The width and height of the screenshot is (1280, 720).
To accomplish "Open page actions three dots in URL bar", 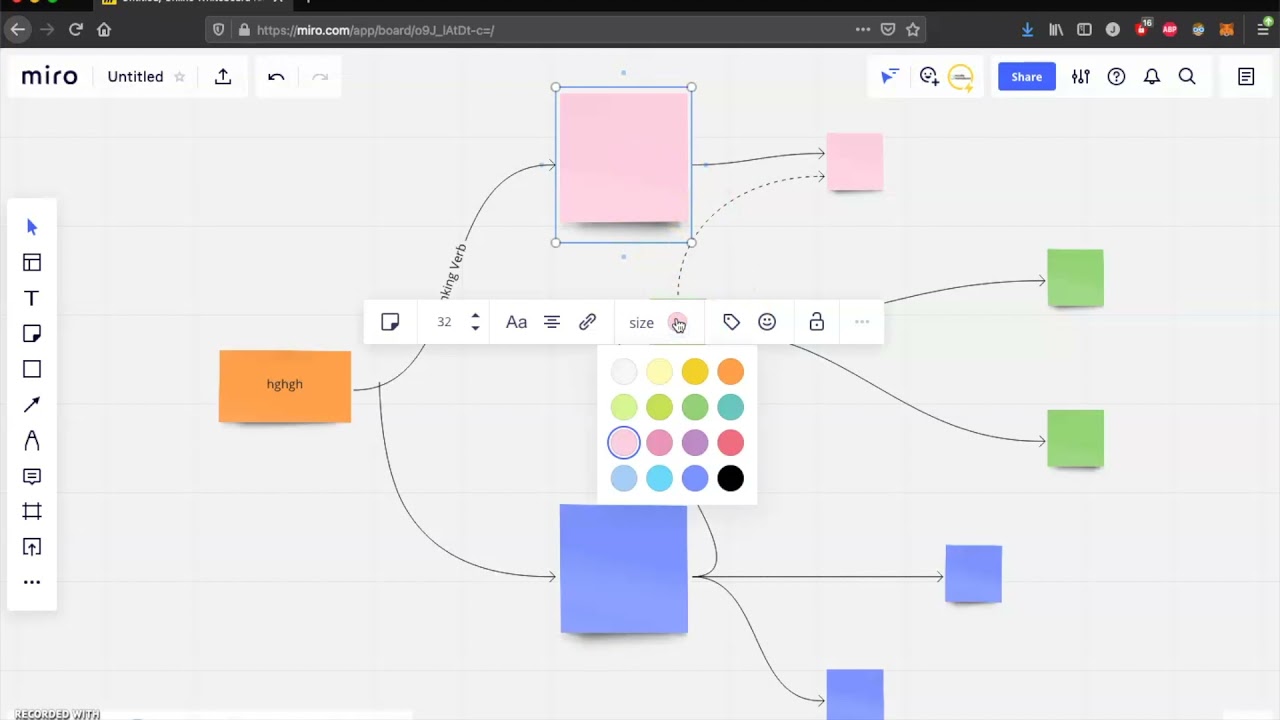I will 862,30.
